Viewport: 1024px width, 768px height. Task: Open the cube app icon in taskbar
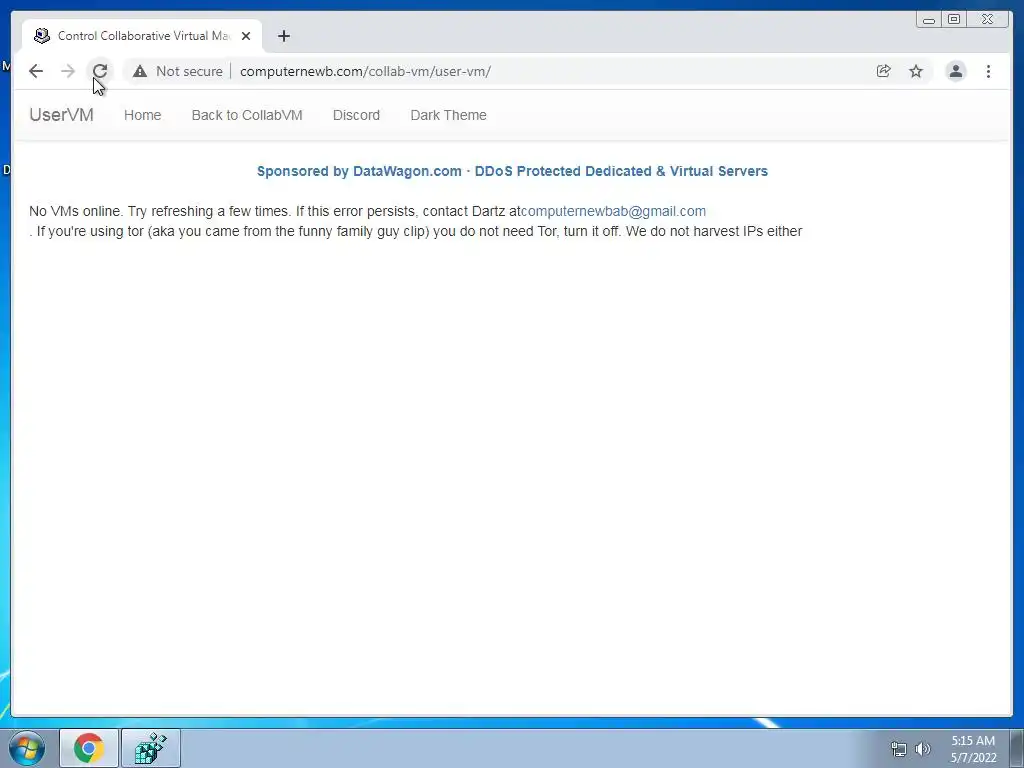151,748
